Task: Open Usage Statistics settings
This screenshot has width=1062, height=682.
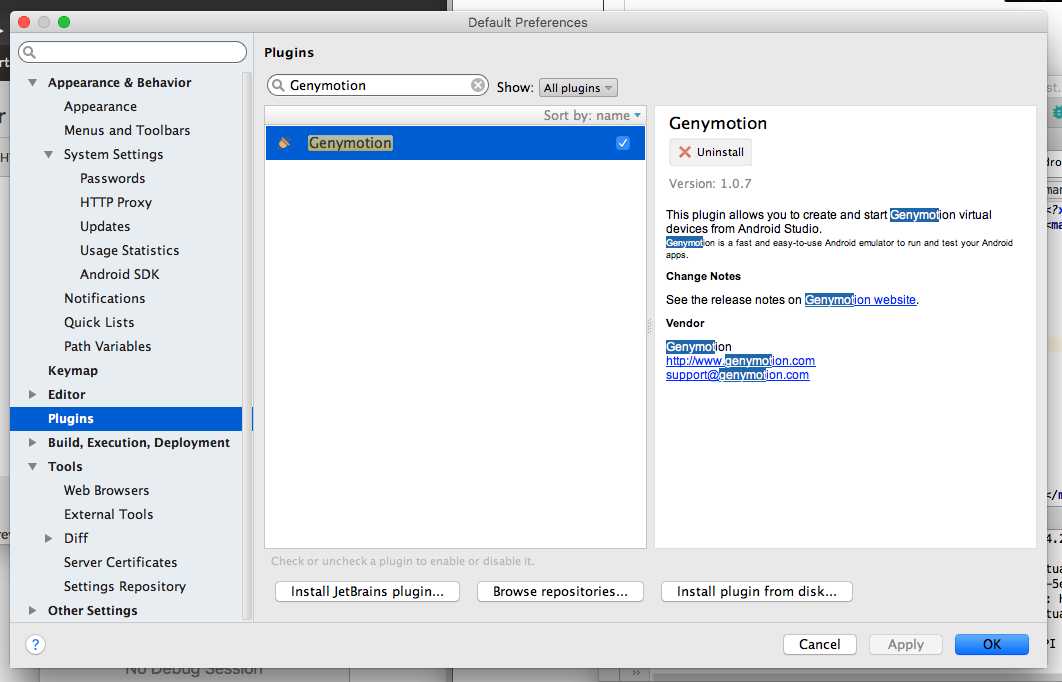Action: pyautogui.click(x=129, y=251)
